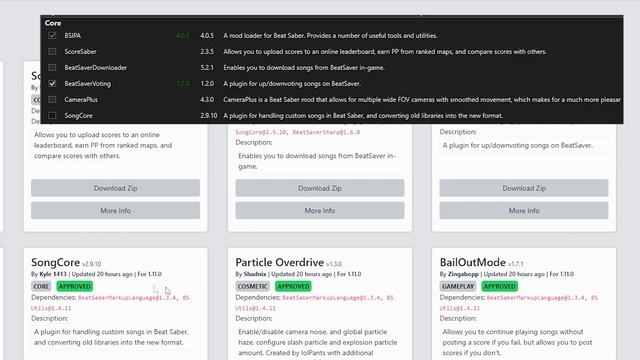
Task: Click the CORE tag on SongCore card
Action: click(x=41, y=287)
